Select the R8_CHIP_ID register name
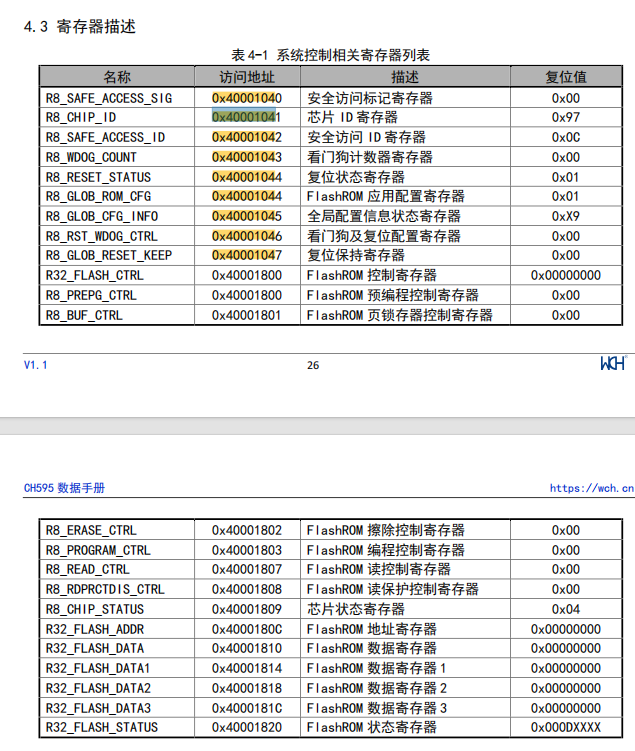The height and width of the screenshot is (751, 635). coord(81,117)
